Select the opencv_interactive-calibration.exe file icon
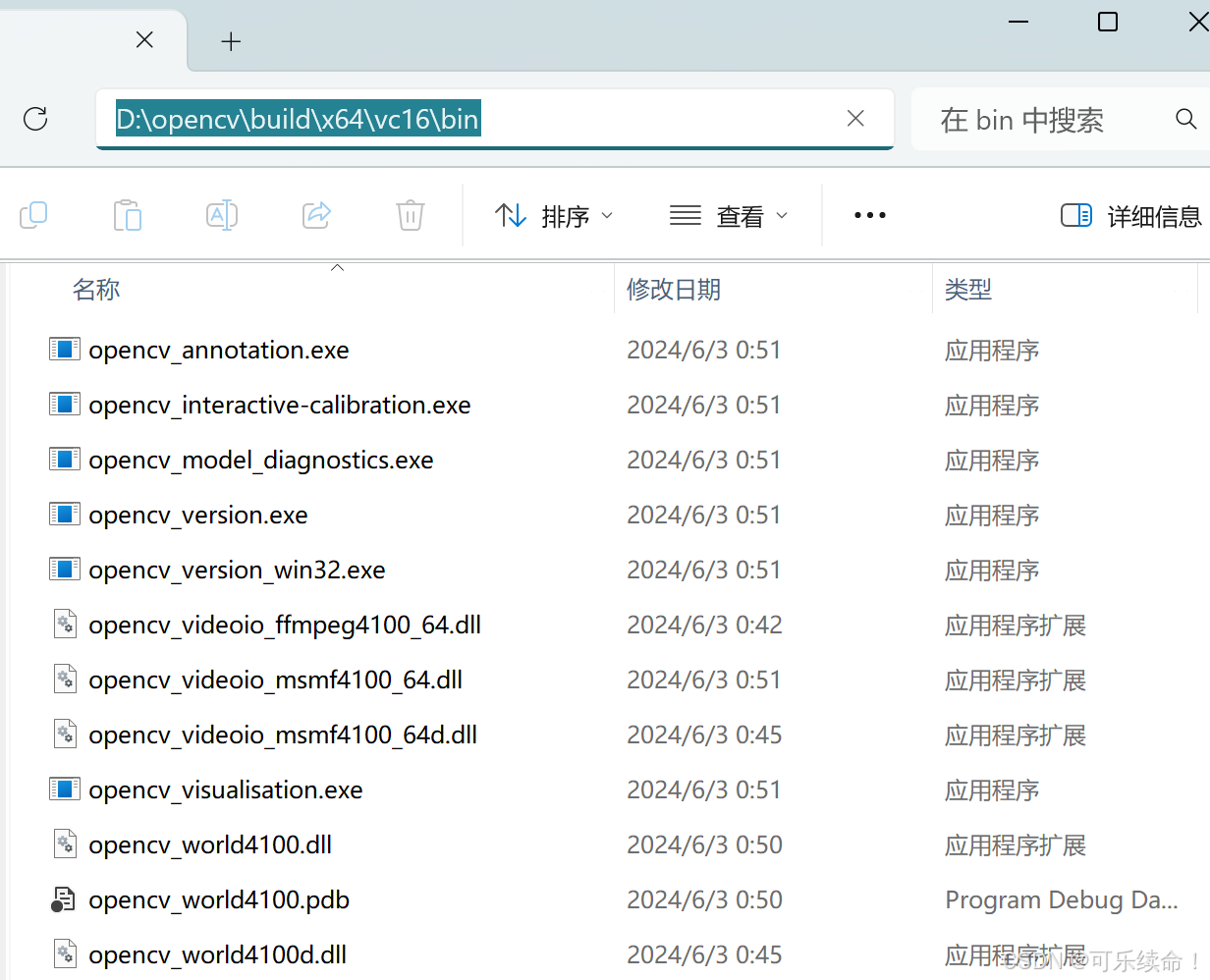1210x980 pixels. 65,404
